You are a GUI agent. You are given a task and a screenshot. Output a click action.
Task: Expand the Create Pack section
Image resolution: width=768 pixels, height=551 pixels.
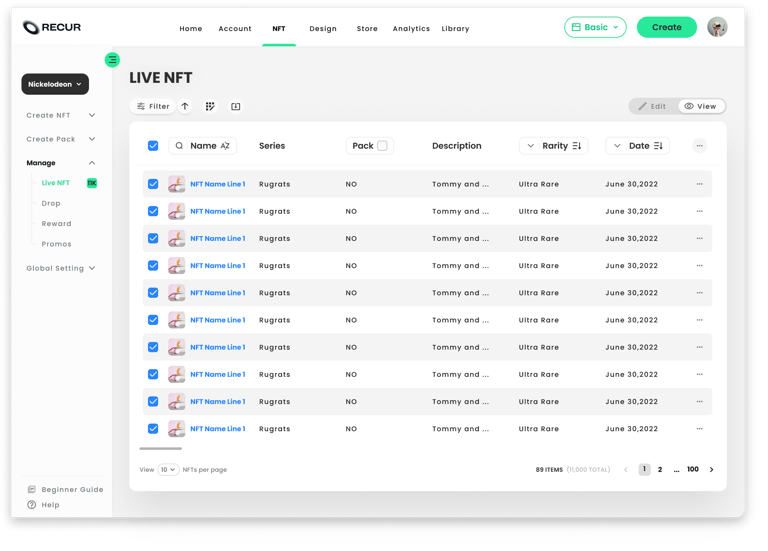click(x=61, y=139)
